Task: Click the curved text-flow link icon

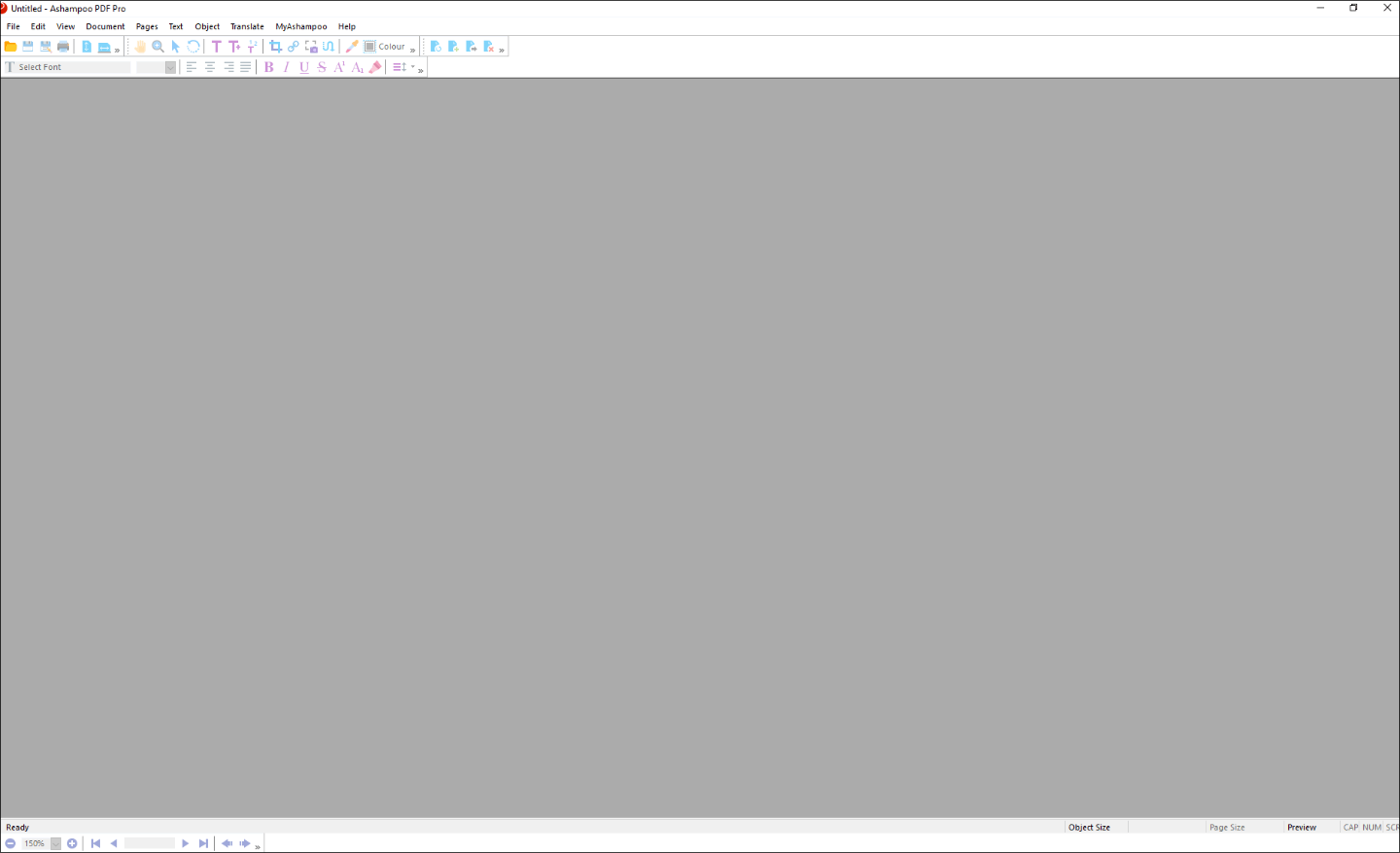Action: [329, 47]
